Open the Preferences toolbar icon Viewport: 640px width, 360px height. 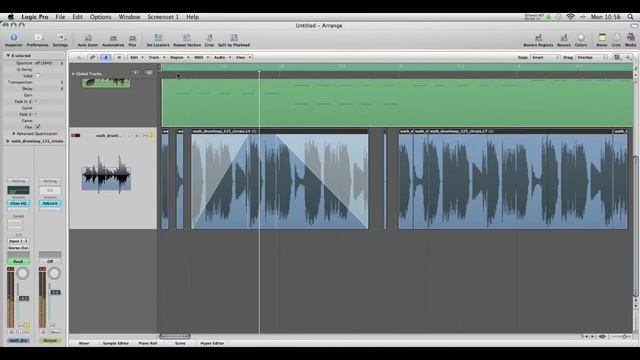coord(38,40)
